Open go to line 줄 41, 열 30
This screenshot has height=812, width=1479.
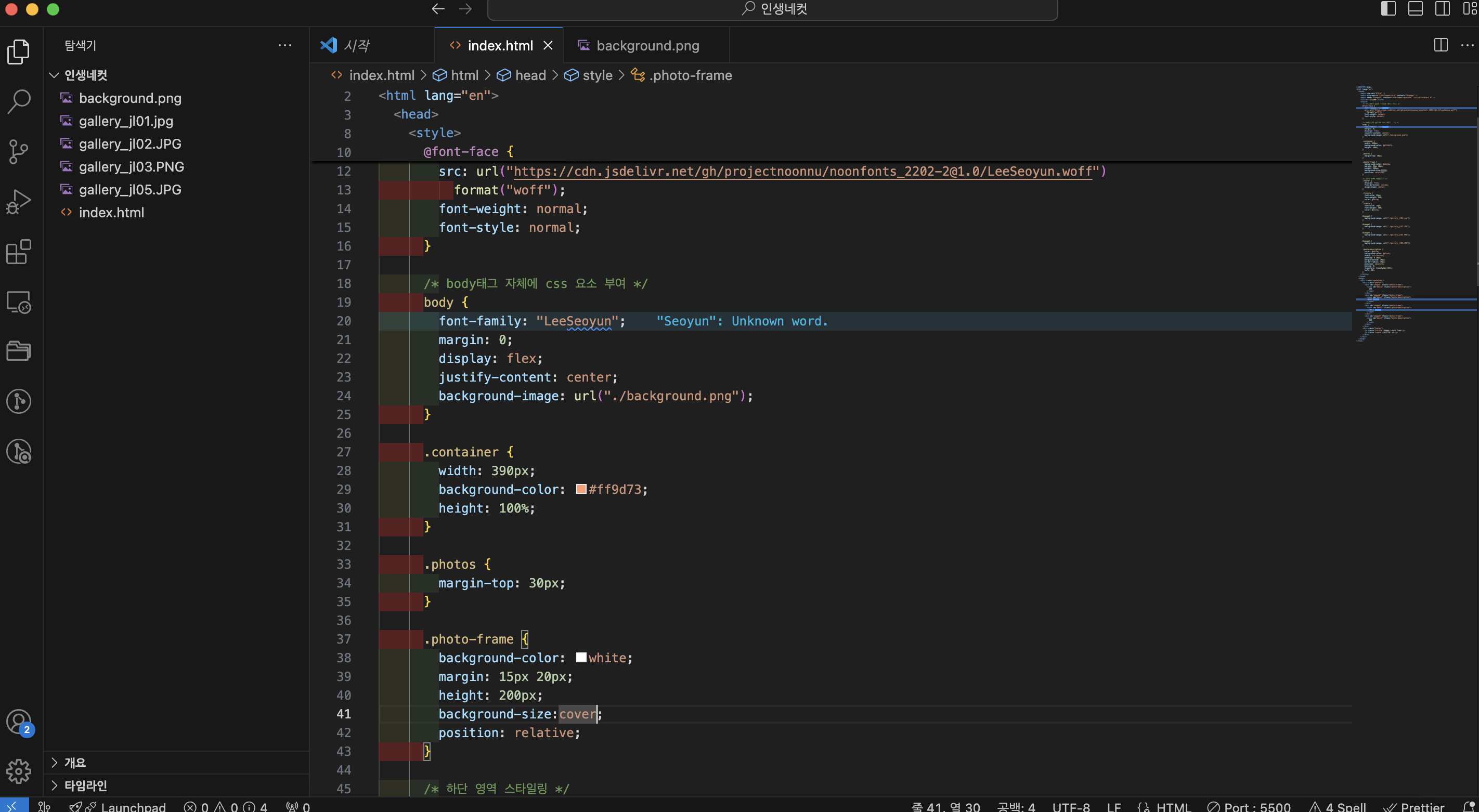pos(945,806)
